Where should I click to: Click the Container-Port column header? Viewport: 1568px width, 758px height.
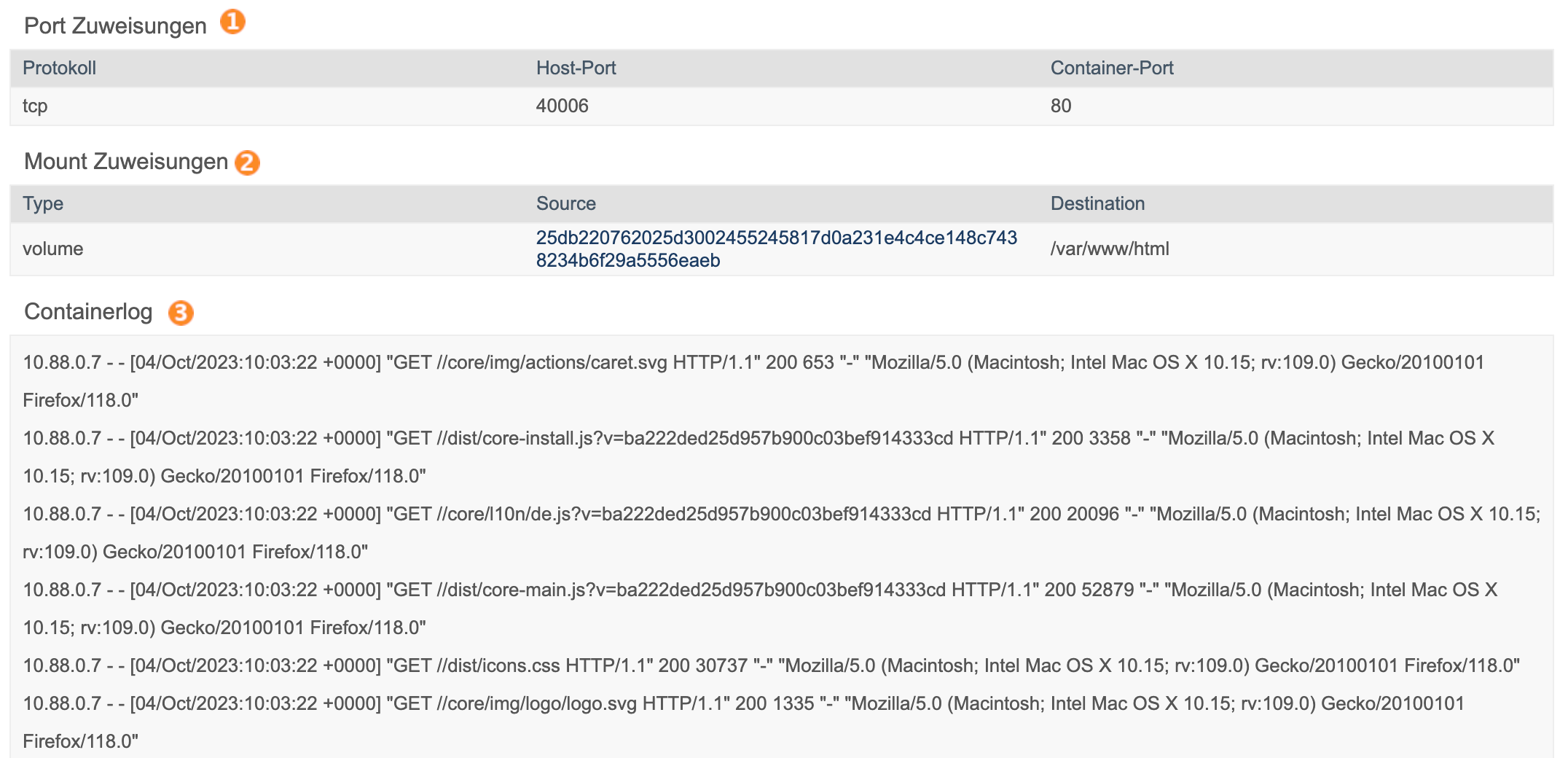1112,68
